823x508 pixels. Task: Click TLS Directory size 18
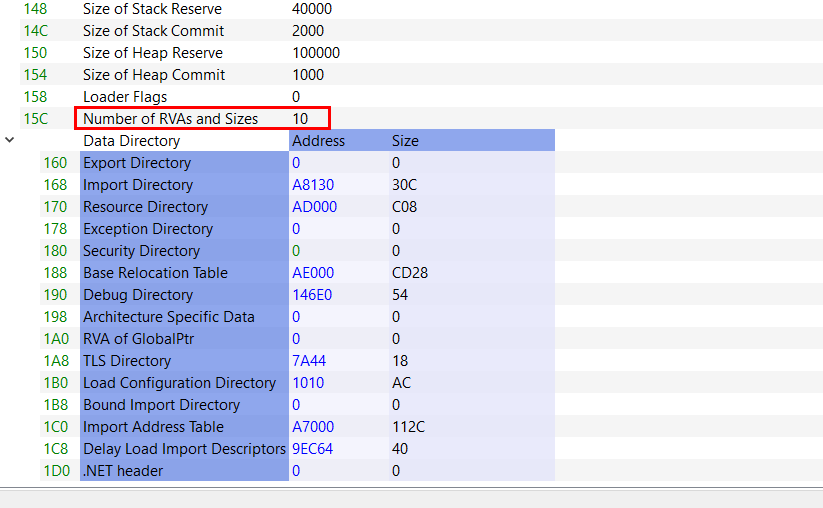[400, 362]
